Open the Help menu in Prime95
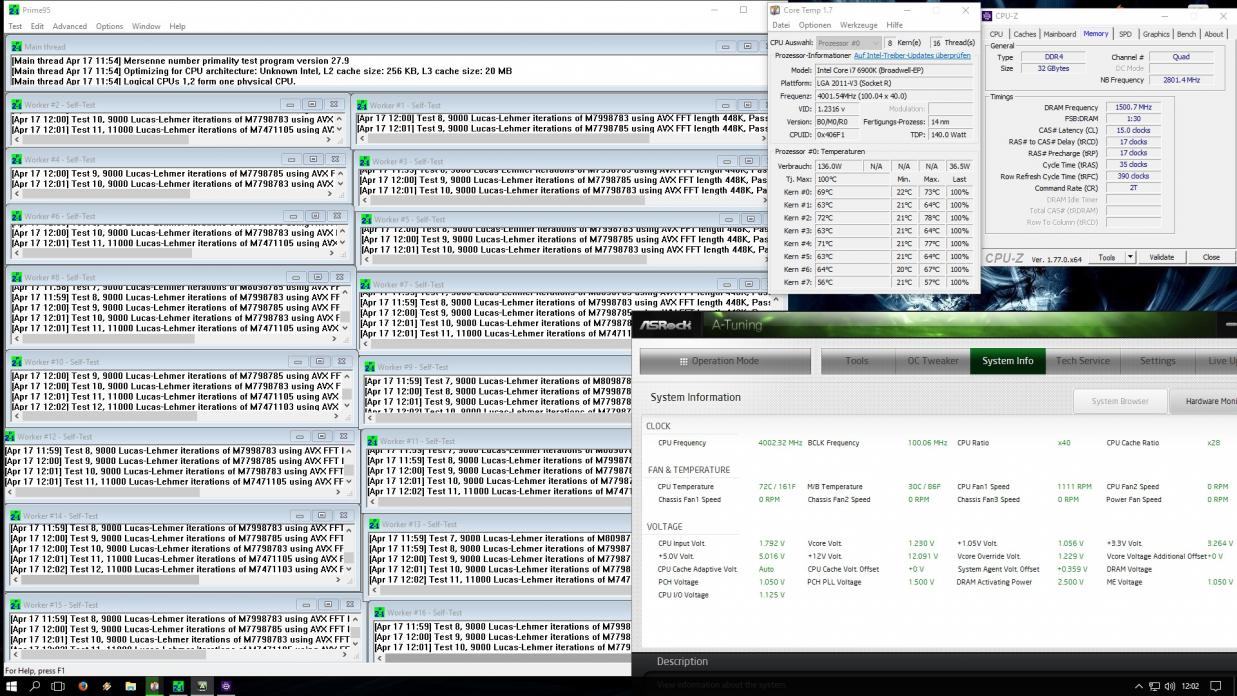Viewport: 1237px width, 696px height. pos(177,26)
